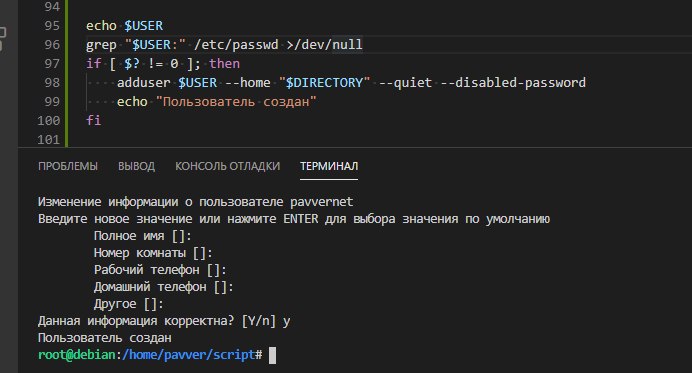This screenshot has width=692, height=373.
Task: Switch to the ВЫВОД tab
Action: point(136,166)
